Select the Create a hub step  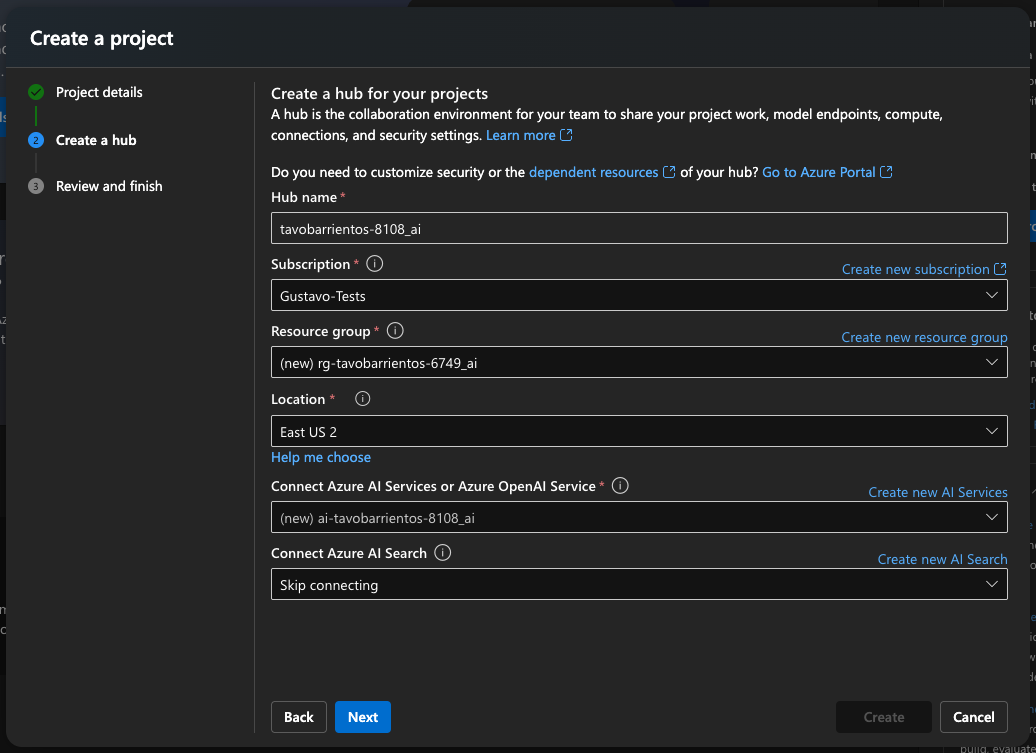coord(96,140)
